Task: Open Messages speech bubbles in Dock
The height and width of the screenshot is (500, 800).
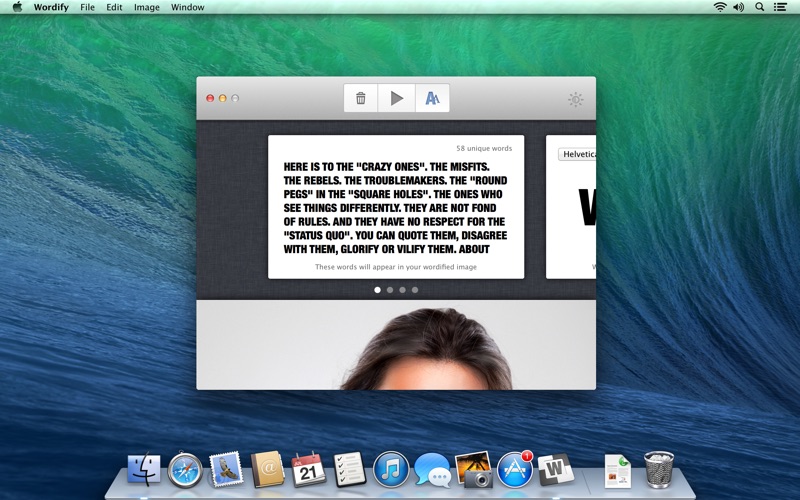Action: click(x=433, y=470)
